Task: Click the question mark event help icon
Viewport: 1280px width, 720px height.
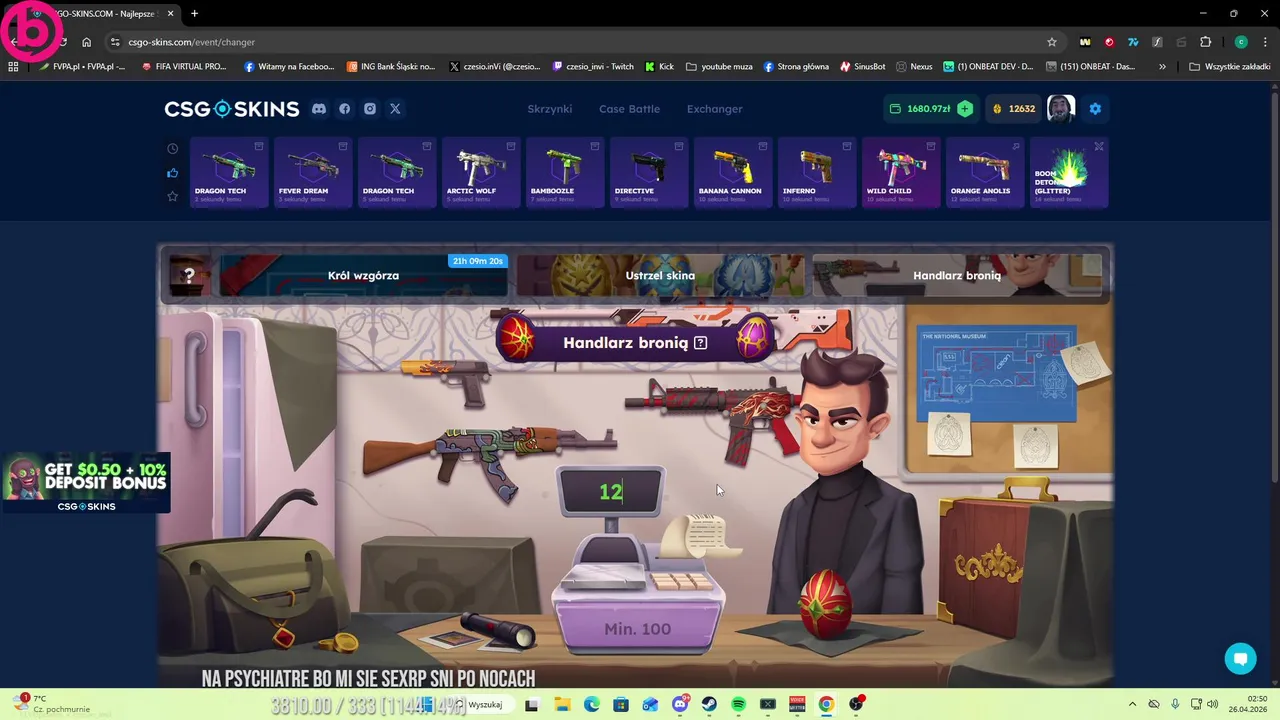Action: (x=188, y=276)
